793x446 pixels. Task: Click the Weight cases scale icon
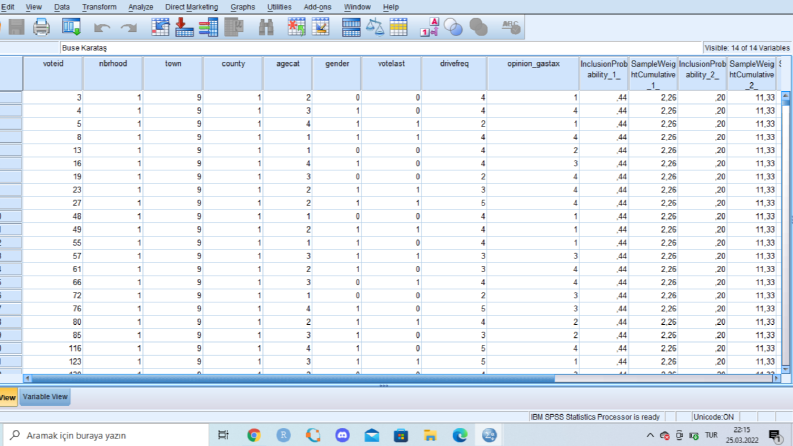coord(375,27)
